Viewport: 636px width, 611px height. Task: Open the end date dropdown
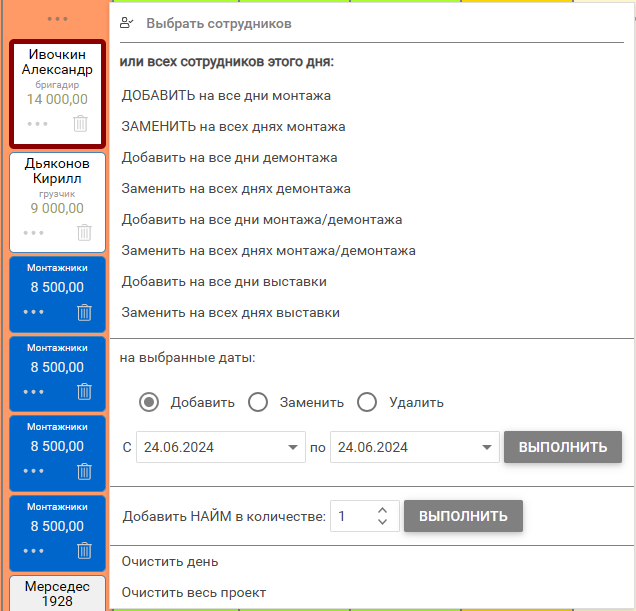pos(487,447)
